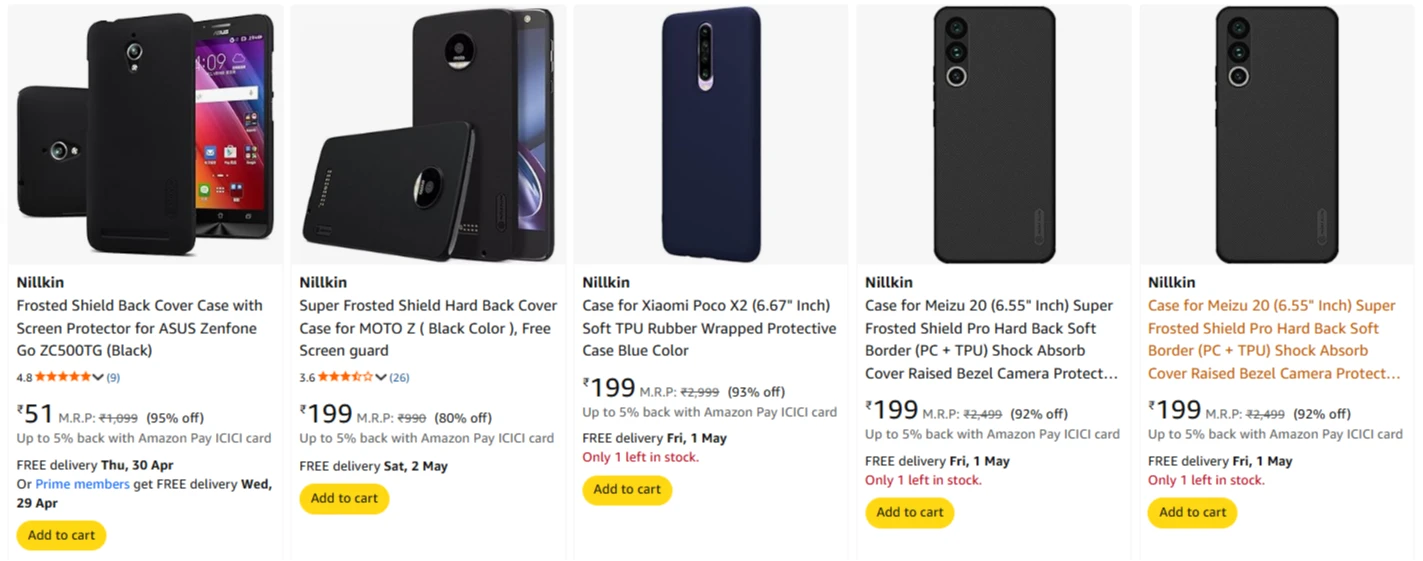Add the fourth Meizu 20 case to cart
1423x561 pixels.
pyautogui.click(x=910, y=512)
